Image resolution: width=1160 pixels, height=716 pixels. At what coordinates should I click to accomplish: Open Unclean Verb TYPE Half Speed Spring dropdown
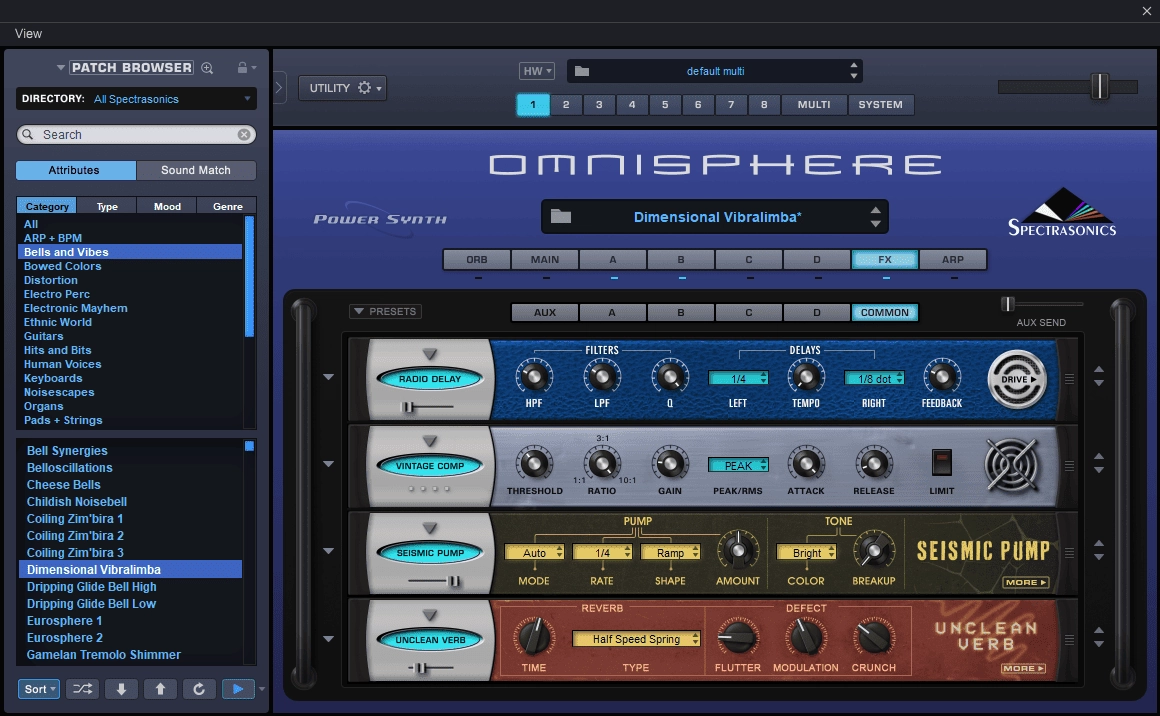(x=636, y=639)
